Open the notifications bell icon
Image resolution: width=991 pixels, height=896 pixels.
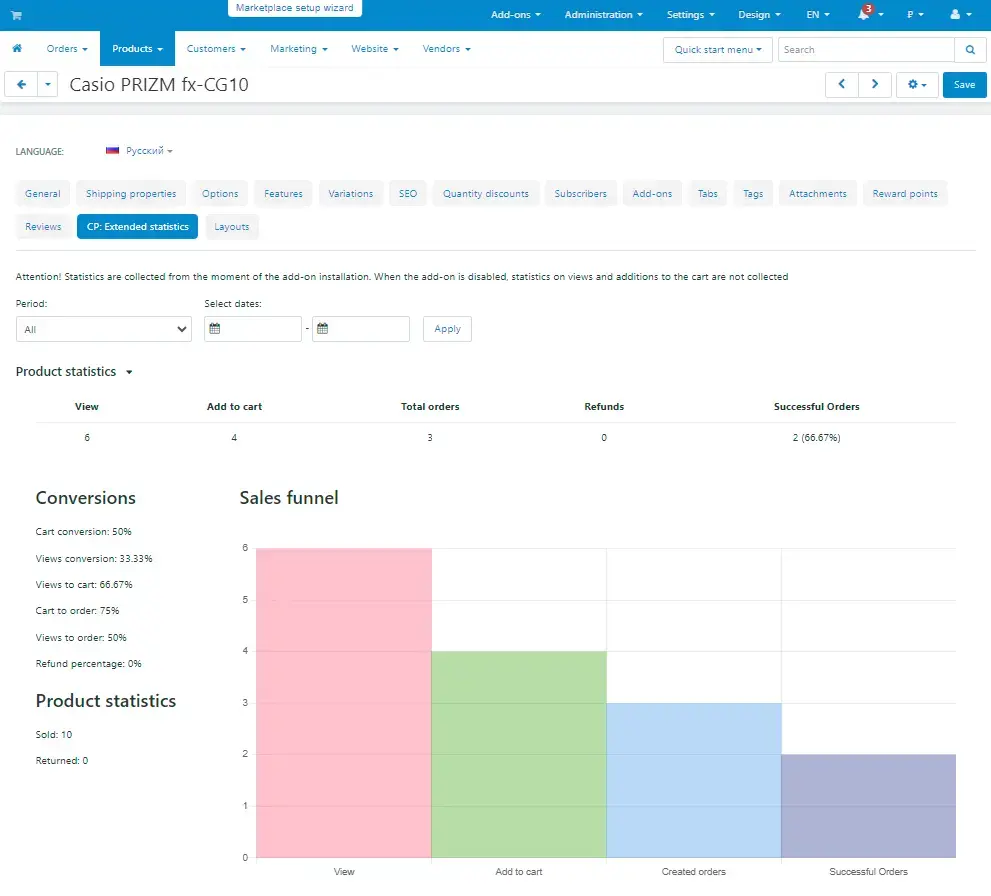[865, 15]
